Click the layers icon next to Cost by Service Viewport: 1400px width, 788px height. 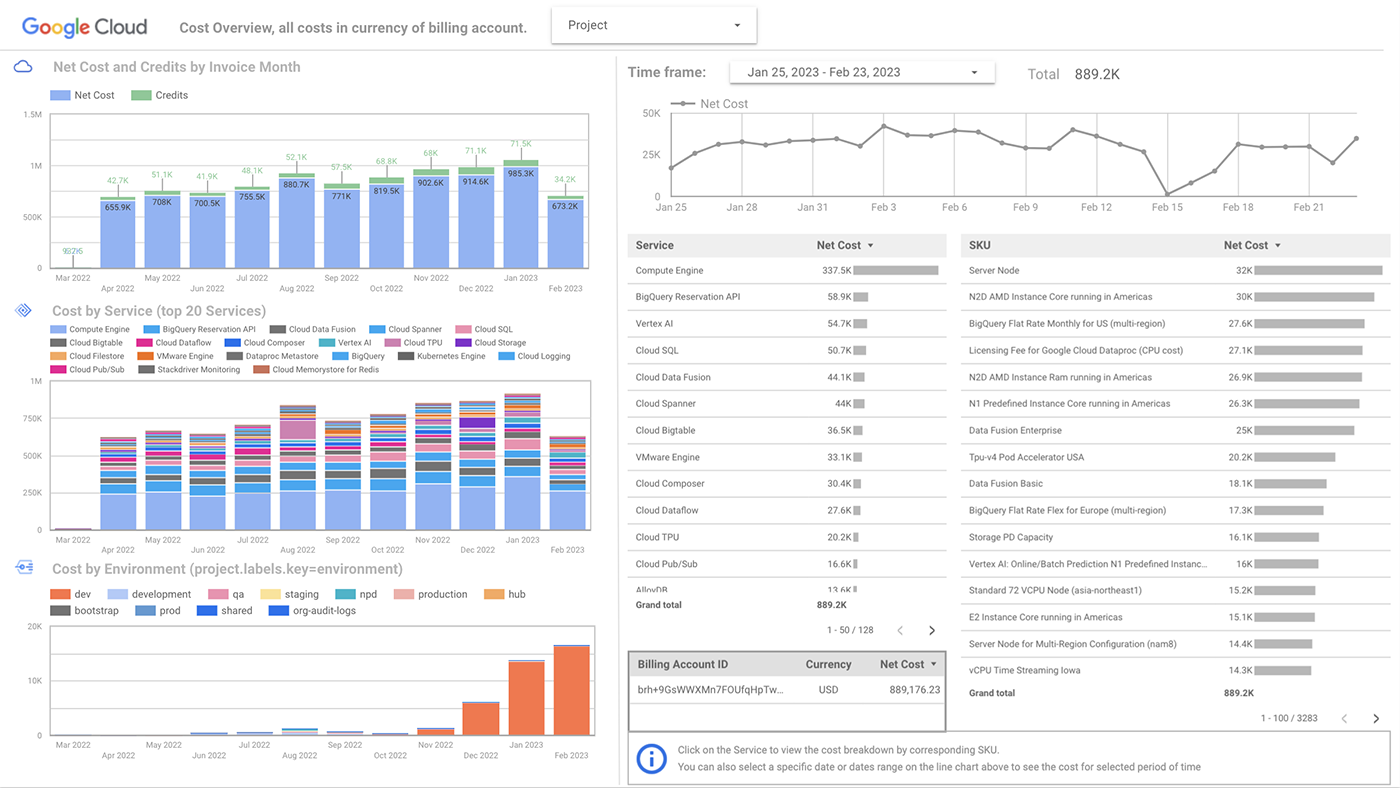pos(22,310)
